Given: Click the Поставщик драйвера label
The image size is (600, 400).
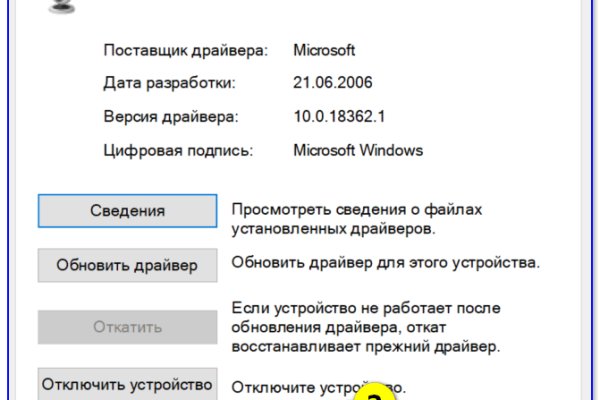Looking at the screenshot, I should point(170,49).
